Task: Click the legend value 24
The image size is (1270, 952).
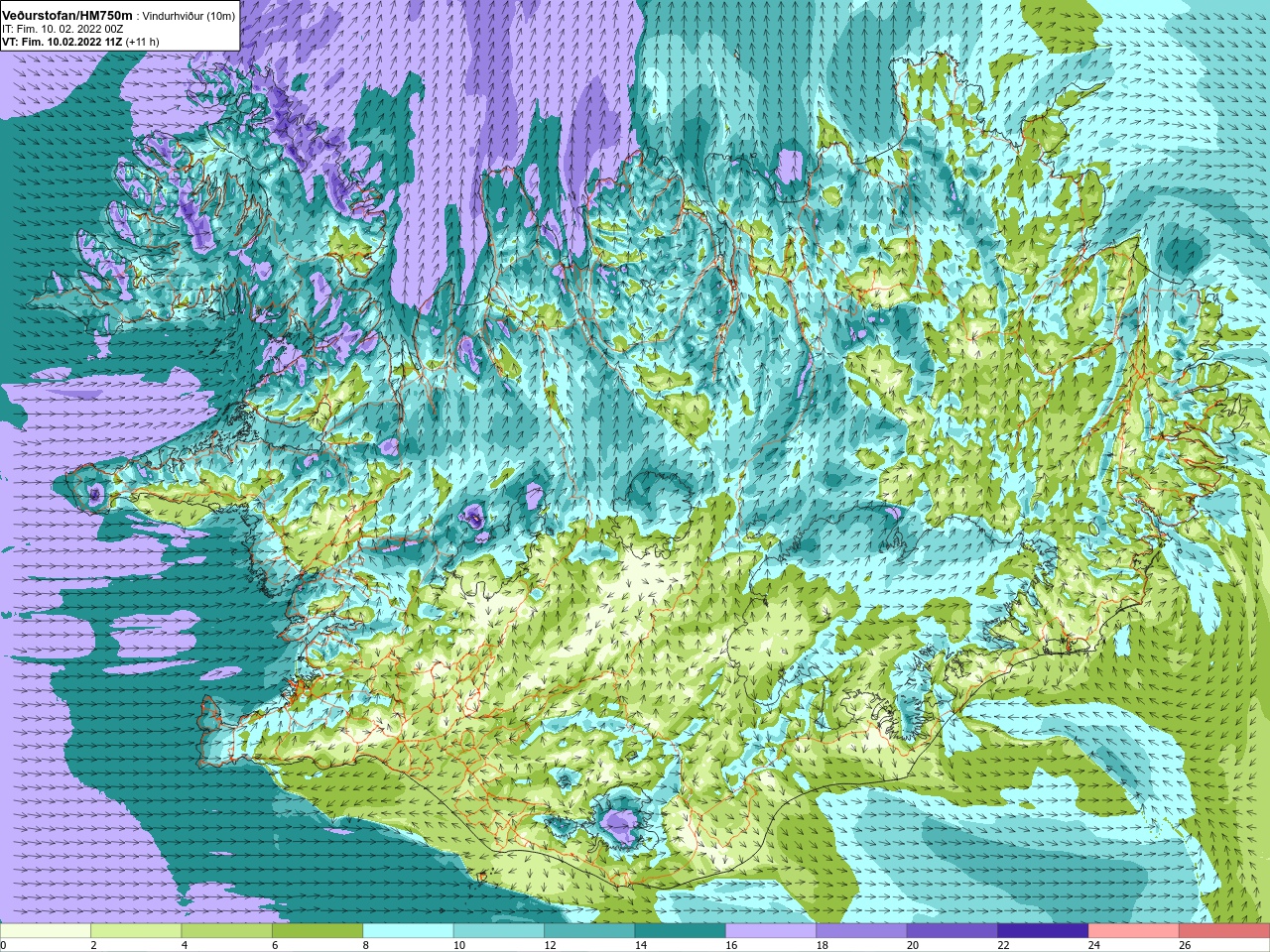Action: [x=1094, y=945]
